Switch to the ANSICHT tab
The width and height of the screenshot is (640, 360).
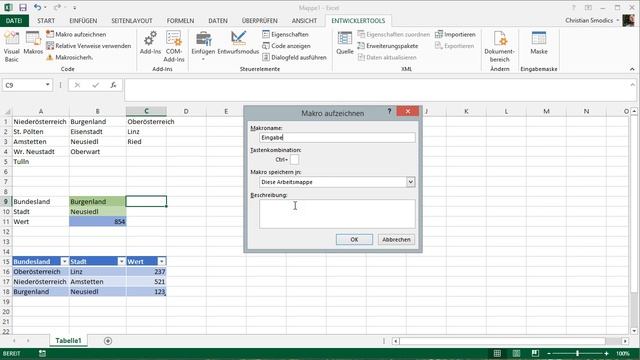tap(304, 20)
